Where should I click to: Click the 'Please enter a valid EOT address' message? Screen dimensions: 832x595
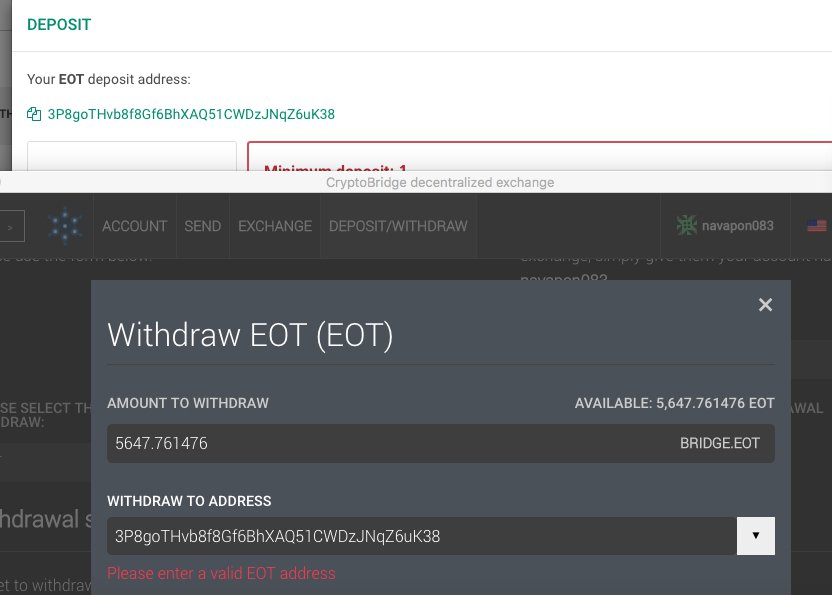(x=221, y=574)
